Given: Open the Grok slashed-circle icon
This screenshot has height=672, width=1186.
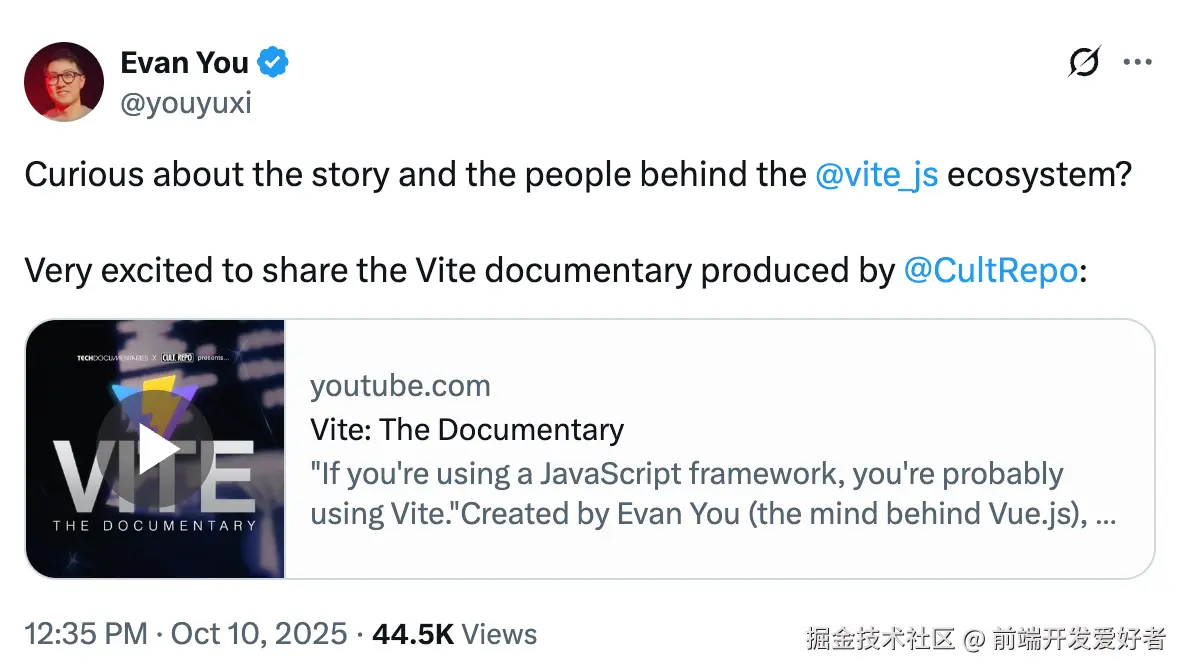Looking at the screenshot, I should pos(1084,63).
